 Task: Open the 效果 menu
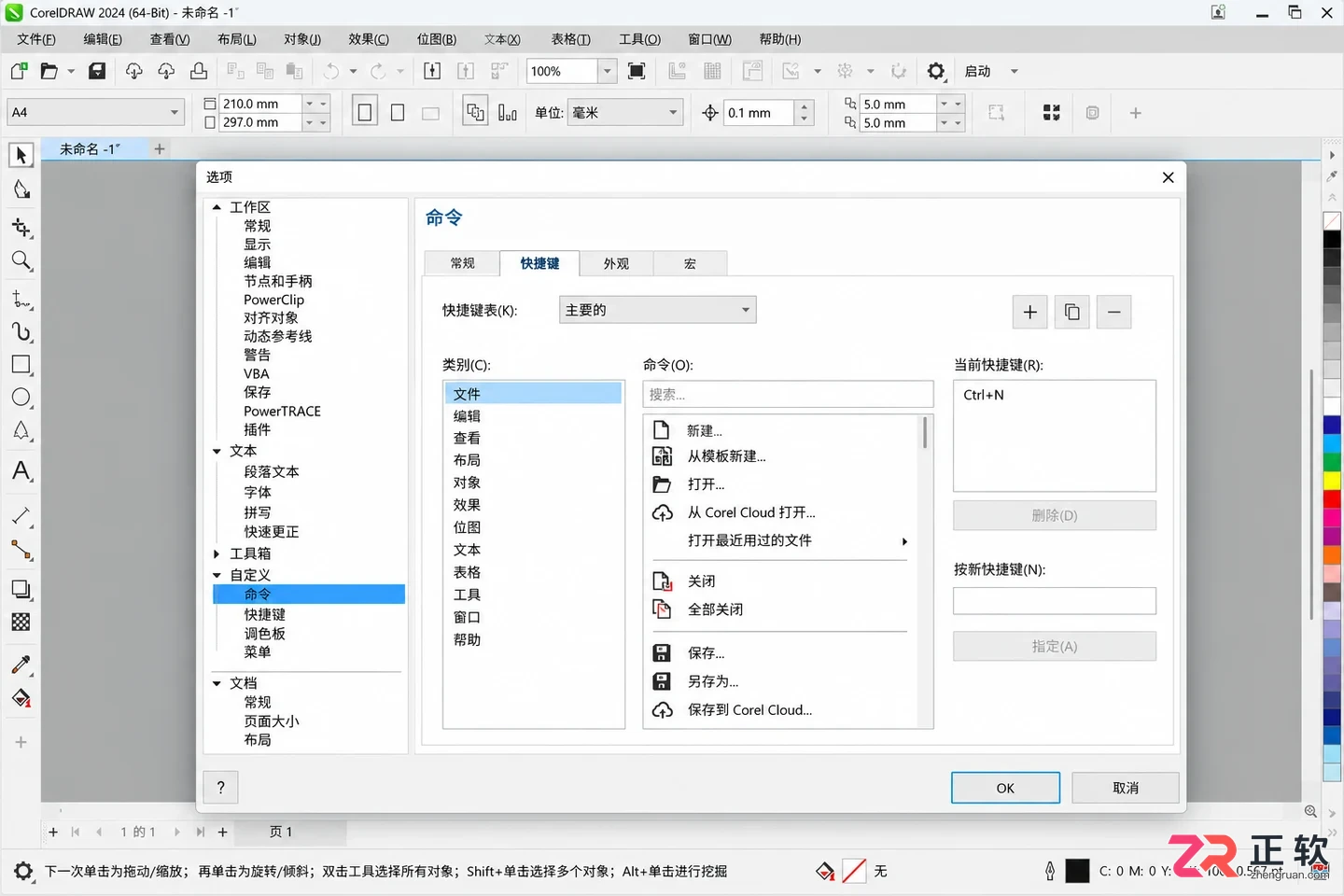369,39
